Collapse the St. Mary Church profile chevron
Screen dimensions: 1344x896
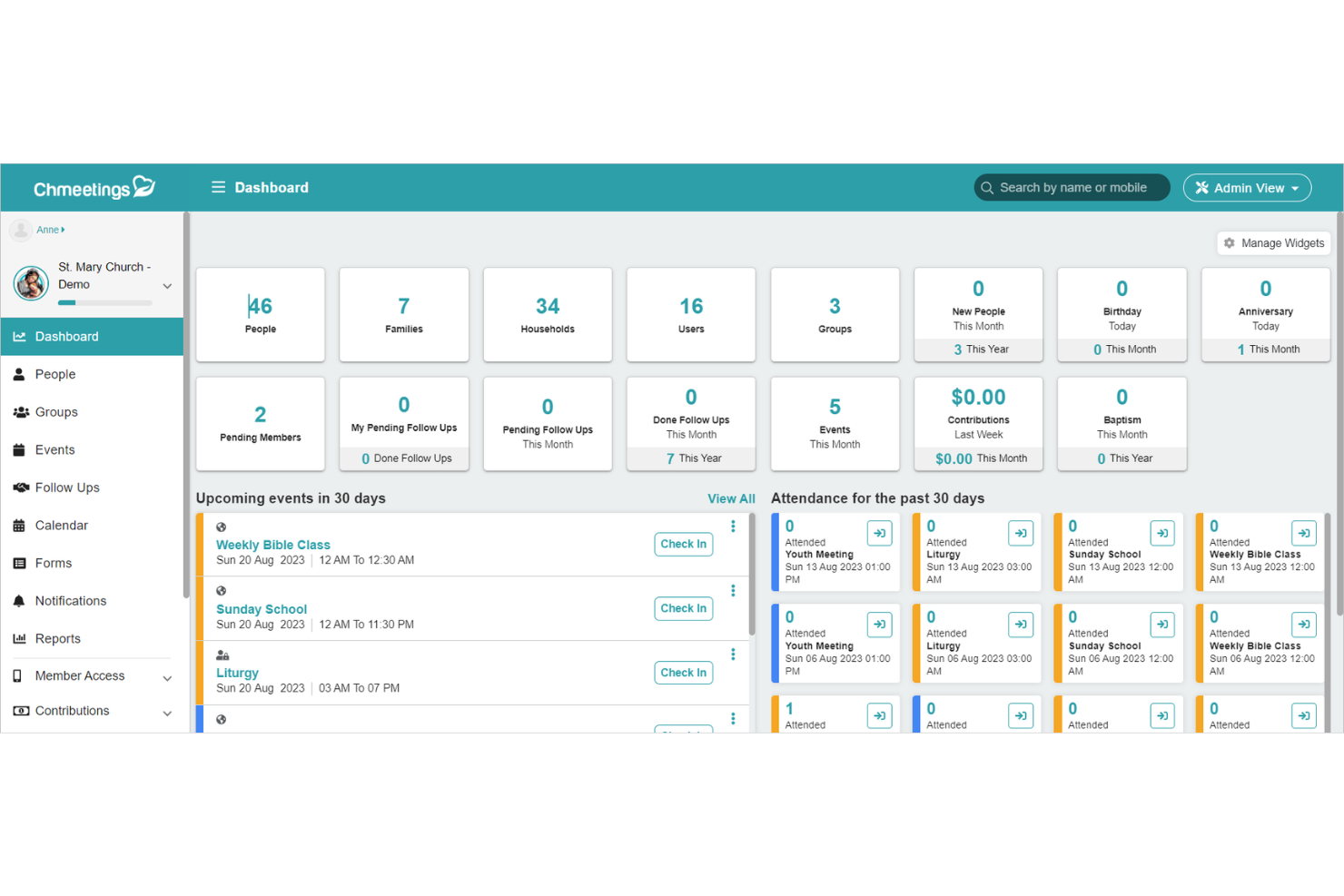pyautogui.click(x=167, y=284)
